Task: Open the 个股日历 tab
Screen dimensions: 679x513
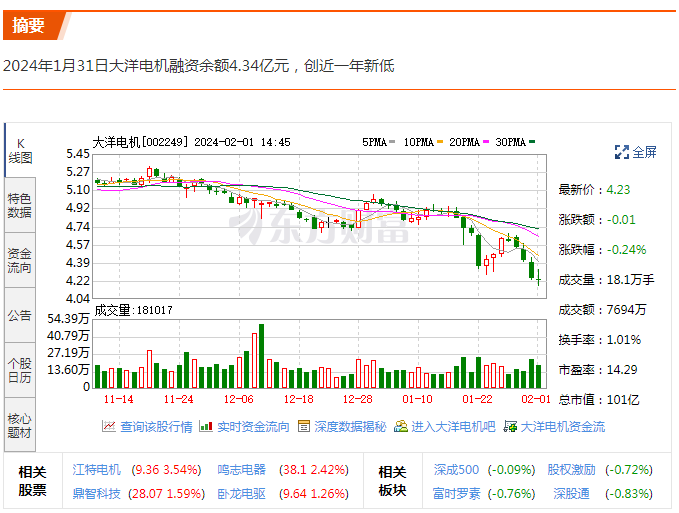Action: click(x=20, y=370)
